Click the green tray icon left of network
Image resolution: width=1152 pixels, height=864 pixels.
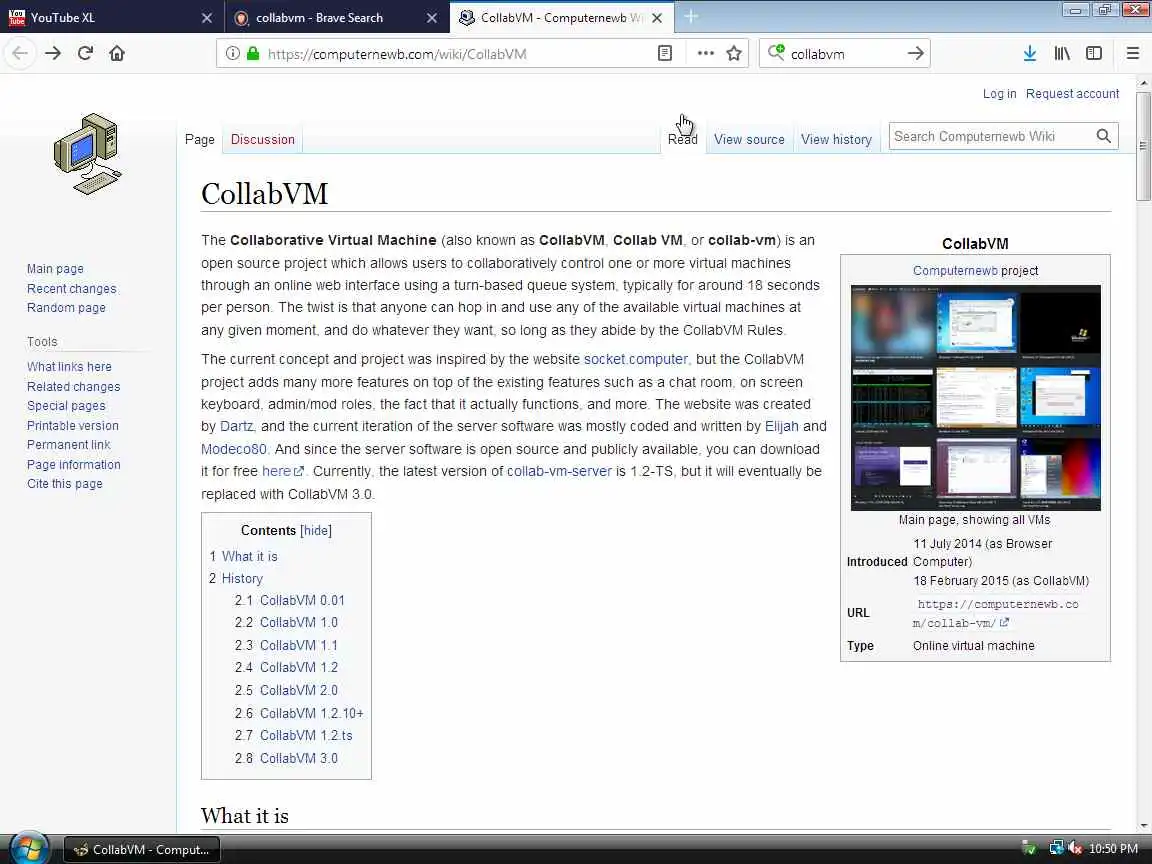(x=1029, y=849)
